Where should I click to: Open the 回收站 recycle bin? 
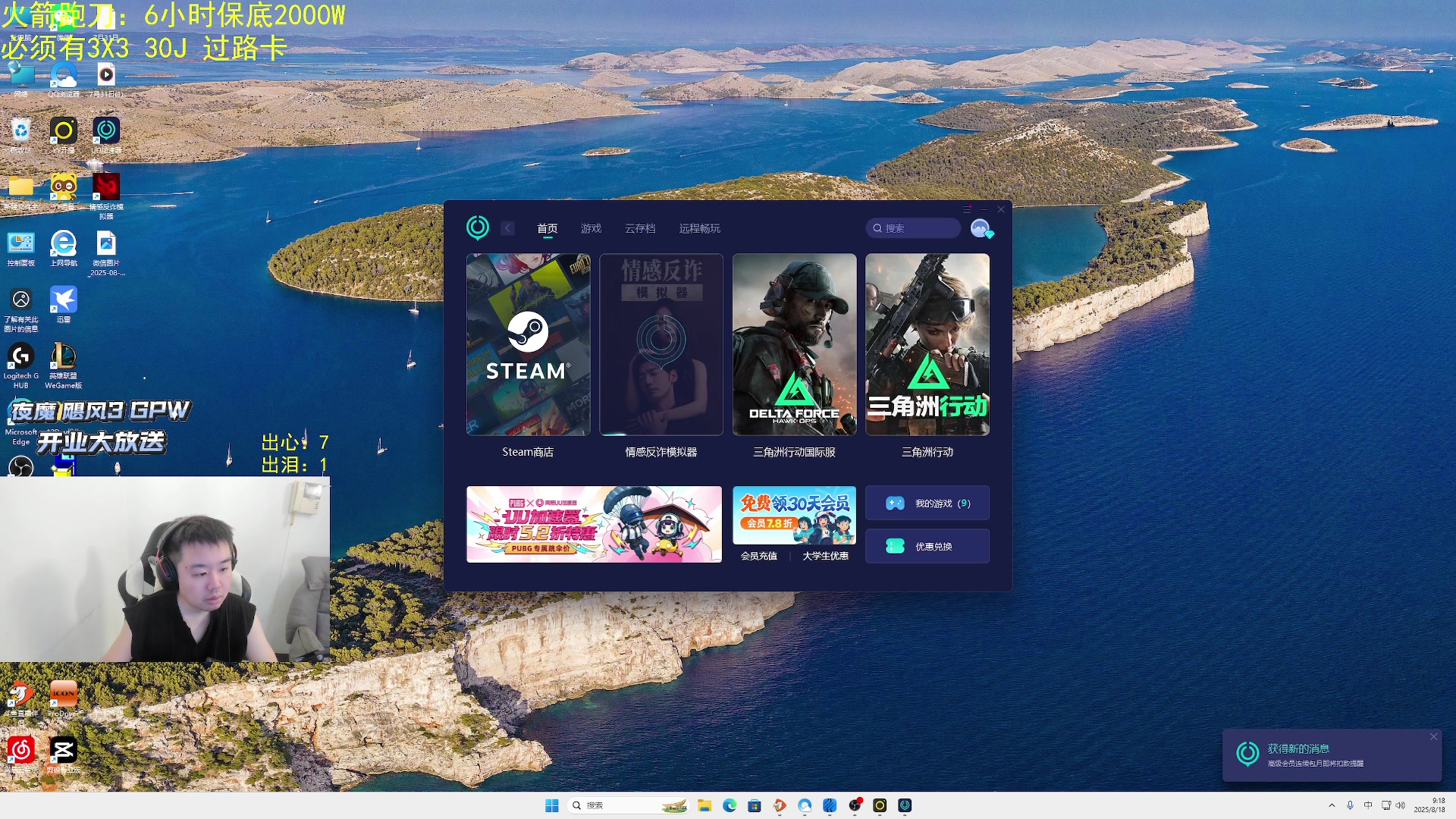point(21,136)
